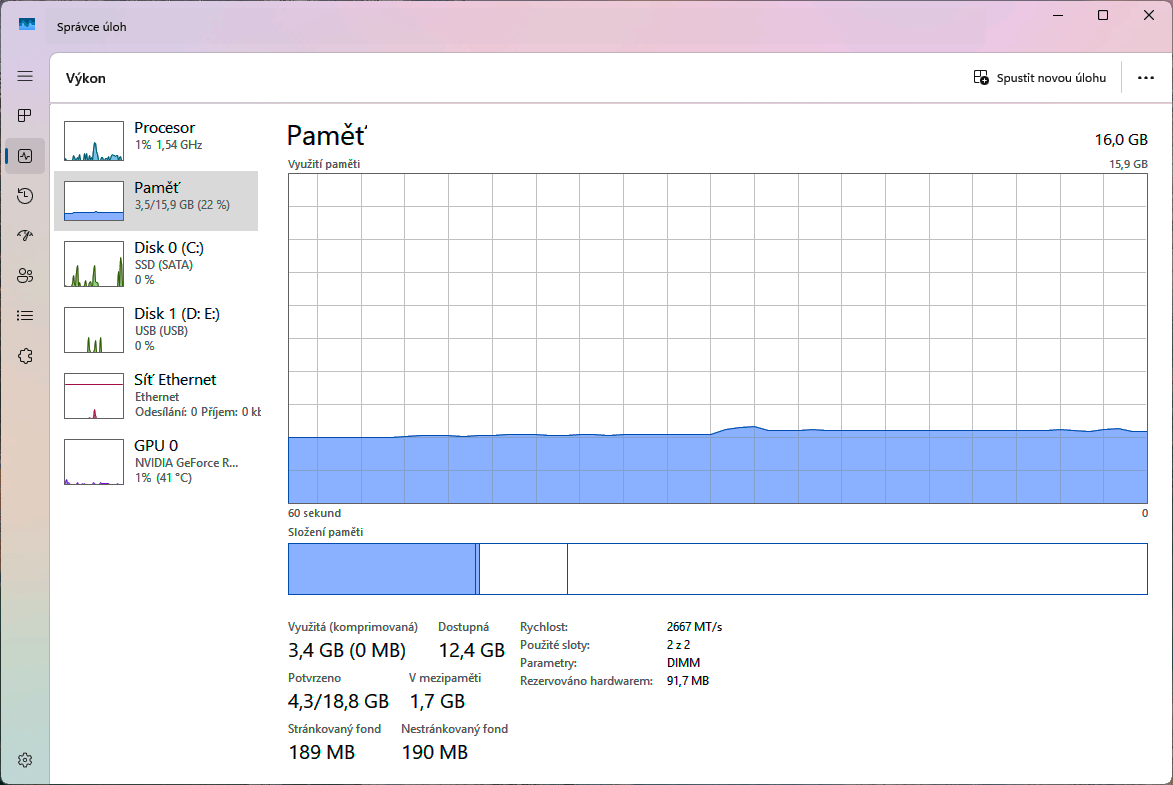
Task: Open the Services view in sidebar
Action: (24, 355)
